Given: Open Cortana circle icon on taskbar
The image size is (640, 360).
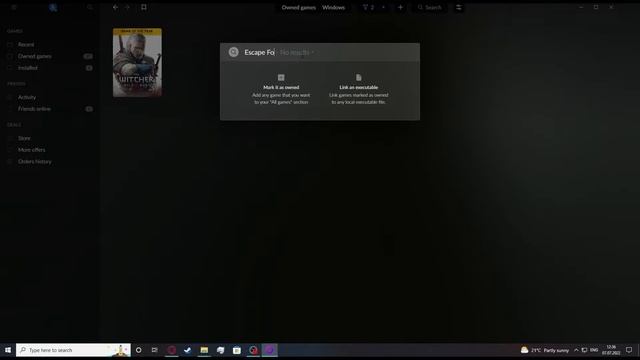Looking at the screenshot, I should point(139,350).
